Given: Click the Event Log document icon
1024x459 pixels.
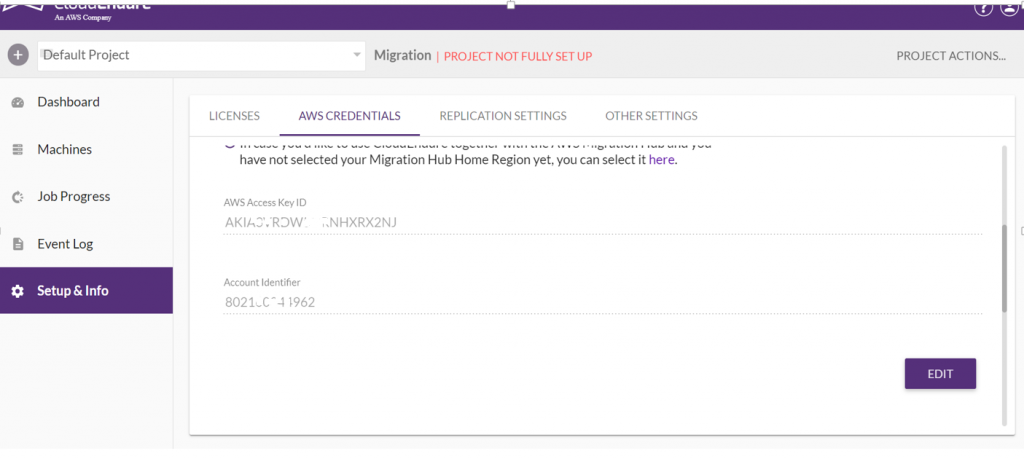Looking at the screenshot, I should (x=18, y=244).
